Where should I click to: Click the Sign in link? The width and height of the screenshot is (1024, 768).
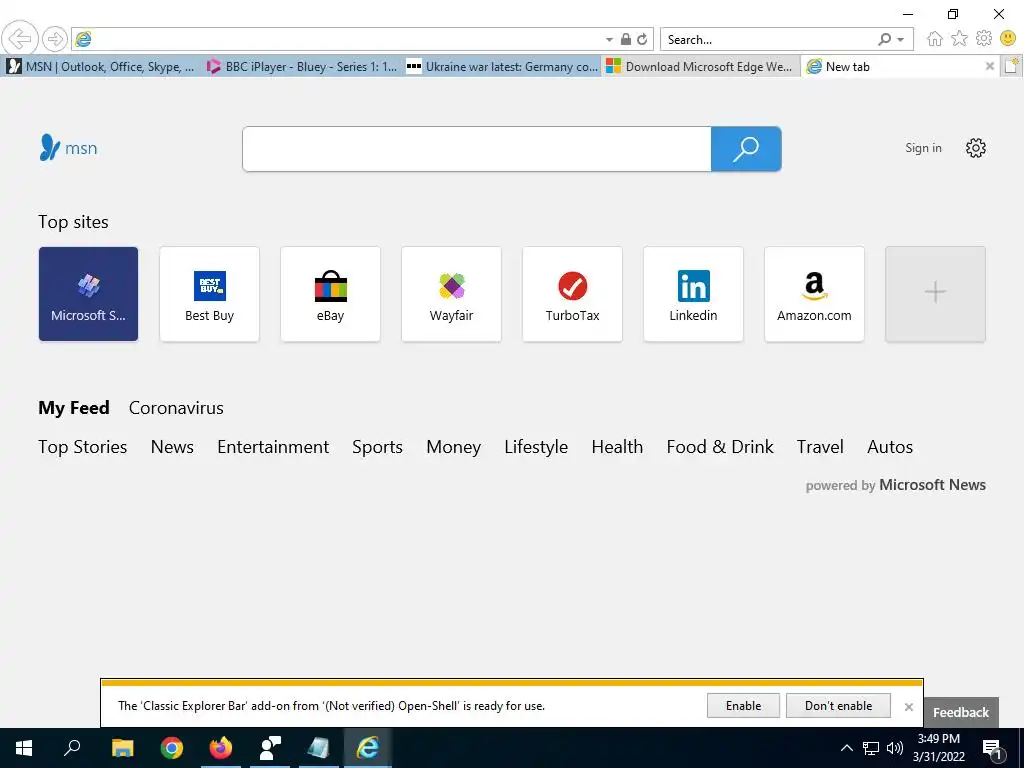pos(923,148)
